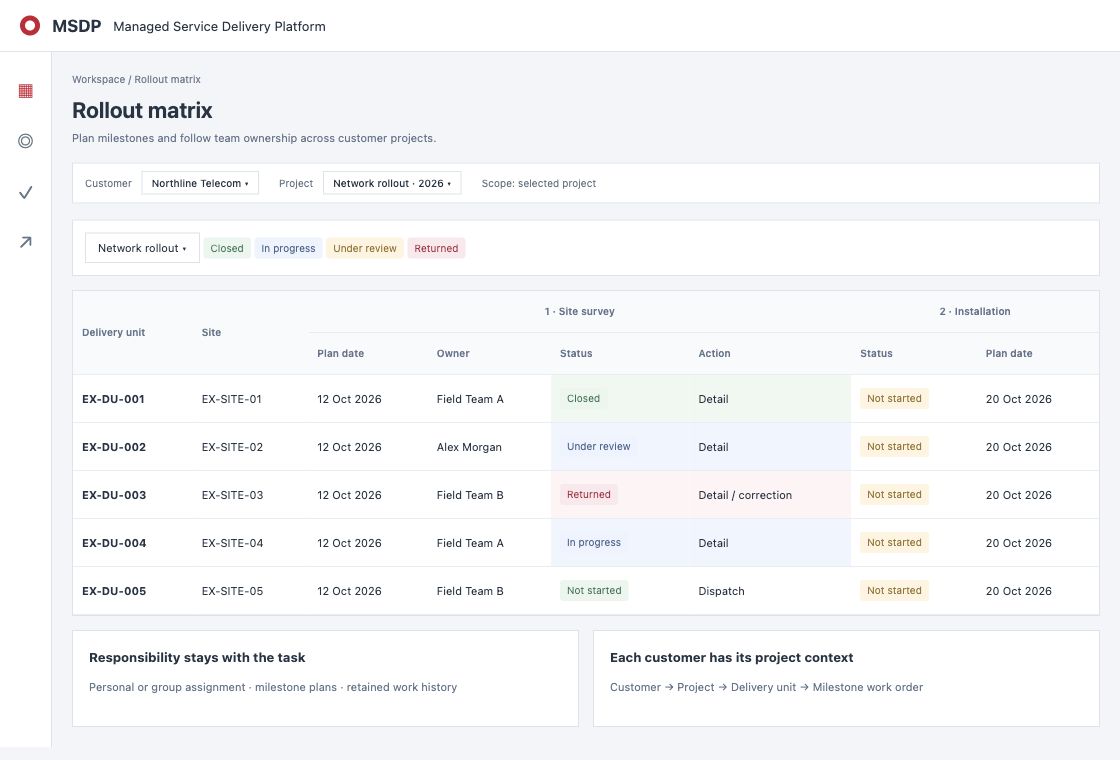Expand the Network rollout filter dropdown
This screenshot has height=760, width=1120.
coord(142,248)
